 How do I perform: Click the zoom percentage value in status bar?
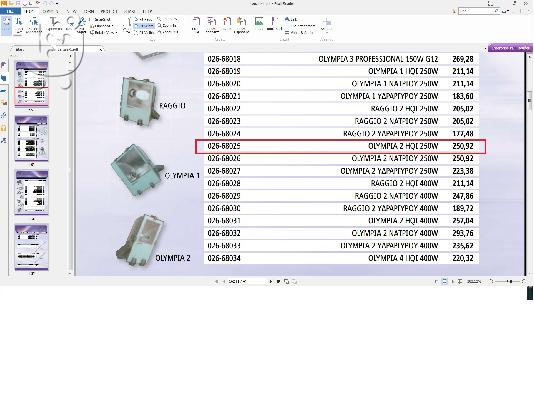pos(474,282)
